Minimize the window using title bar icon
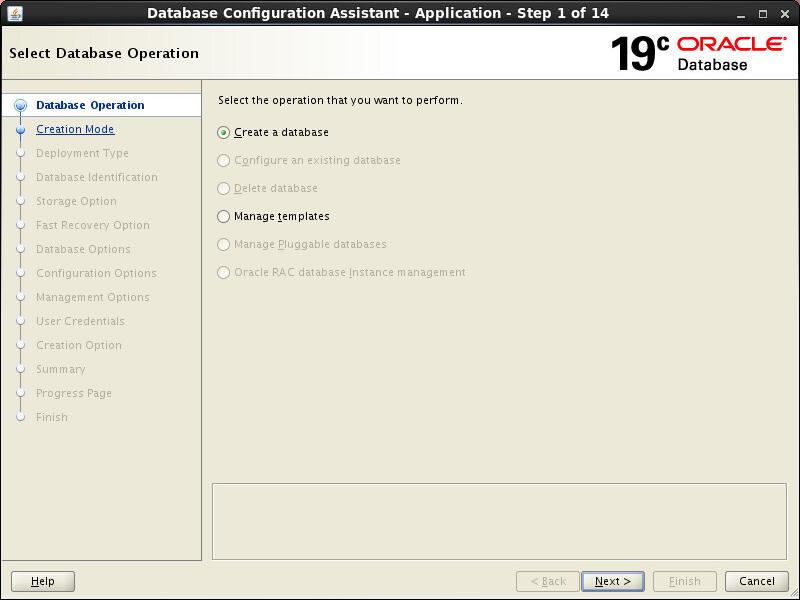Screen dimensions: 800x600 [741, 13]
